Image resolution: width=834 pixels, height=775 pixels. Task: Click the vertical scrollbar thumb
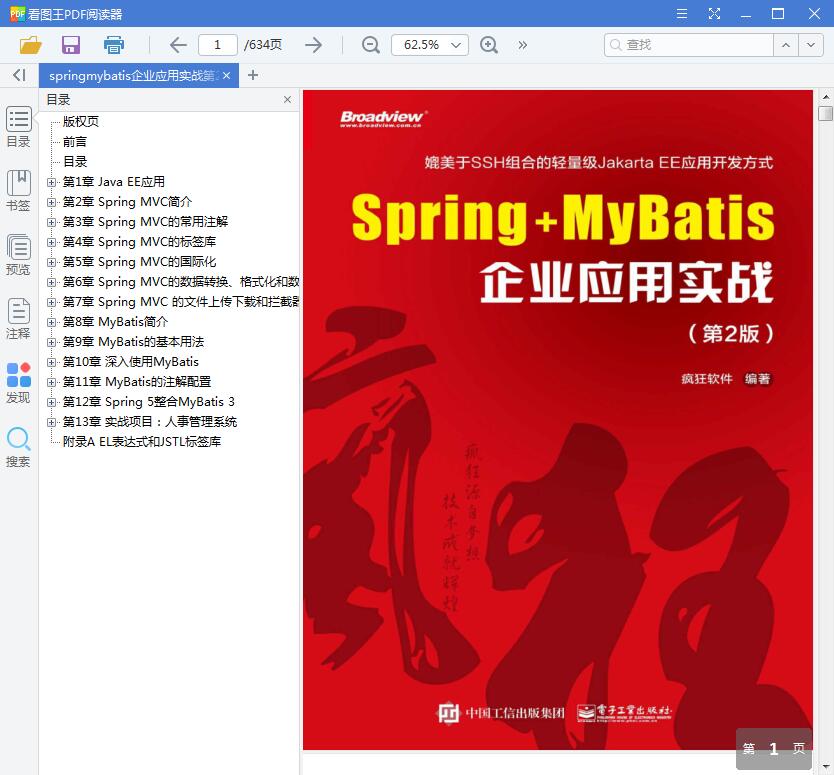point(825,113)
